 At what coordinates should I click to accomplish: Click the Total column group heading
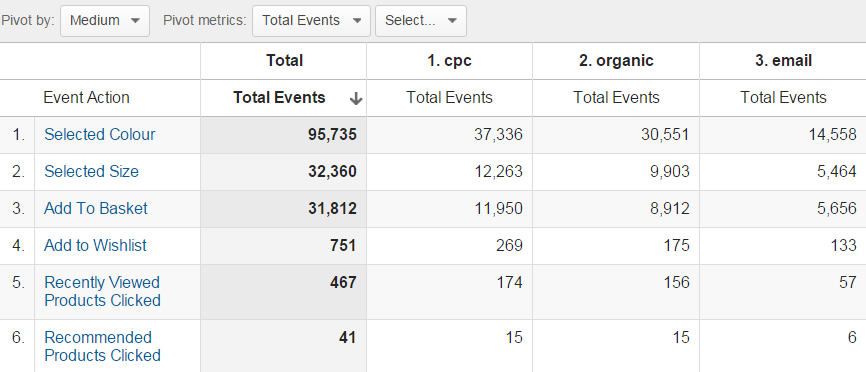click(x=284, y=61)
